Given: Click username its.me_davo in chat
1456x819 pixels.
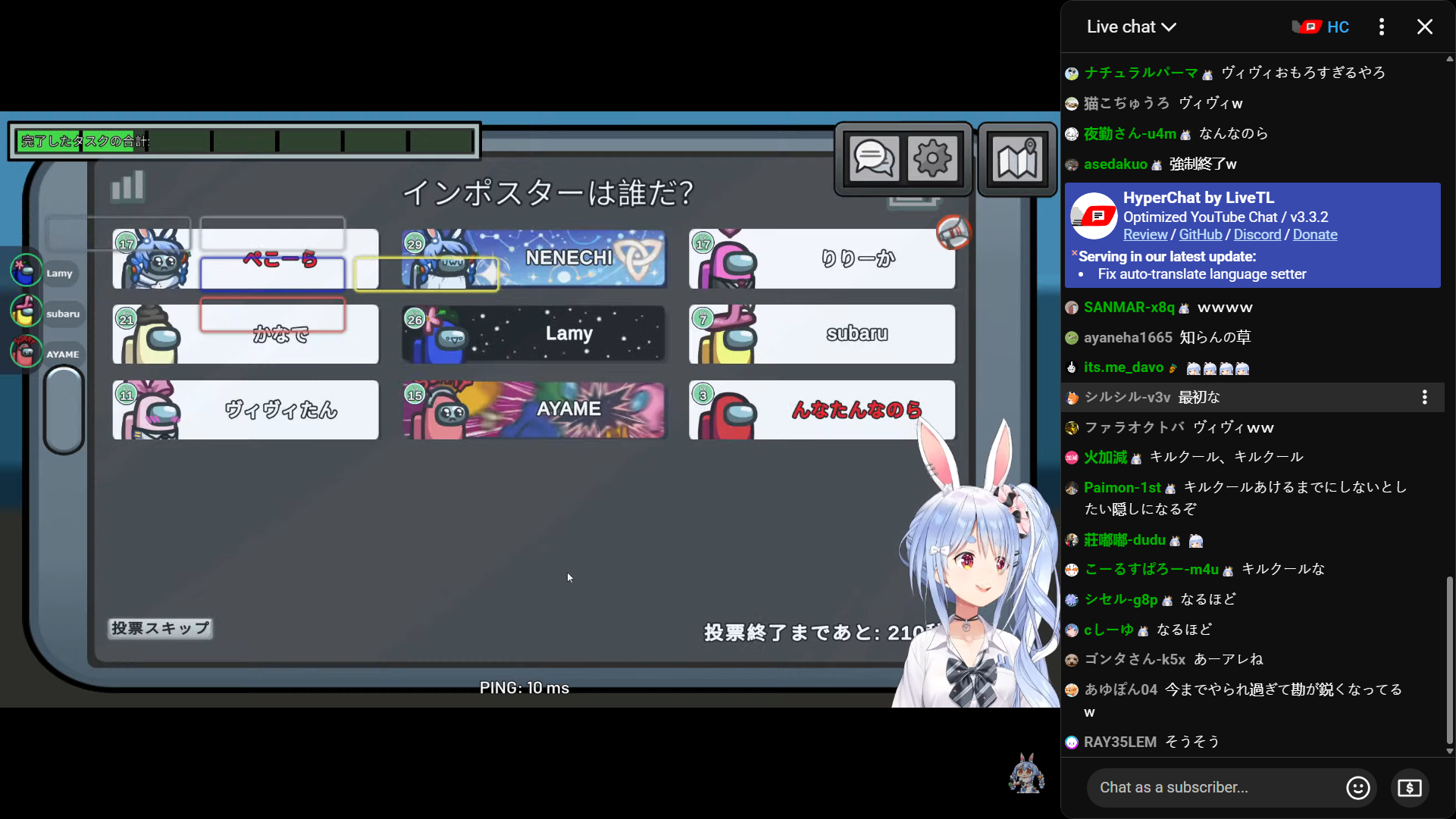Looking at the screenshot, I should click(1123, 367).
